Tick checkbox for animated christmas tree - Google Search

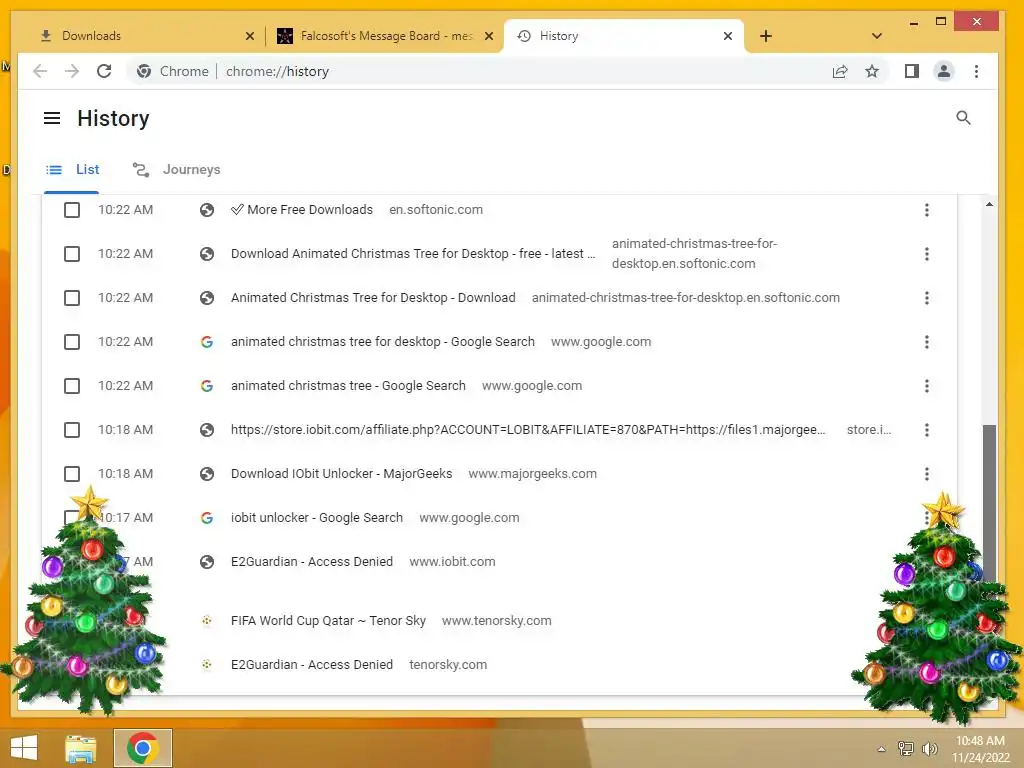click(72, 386)
